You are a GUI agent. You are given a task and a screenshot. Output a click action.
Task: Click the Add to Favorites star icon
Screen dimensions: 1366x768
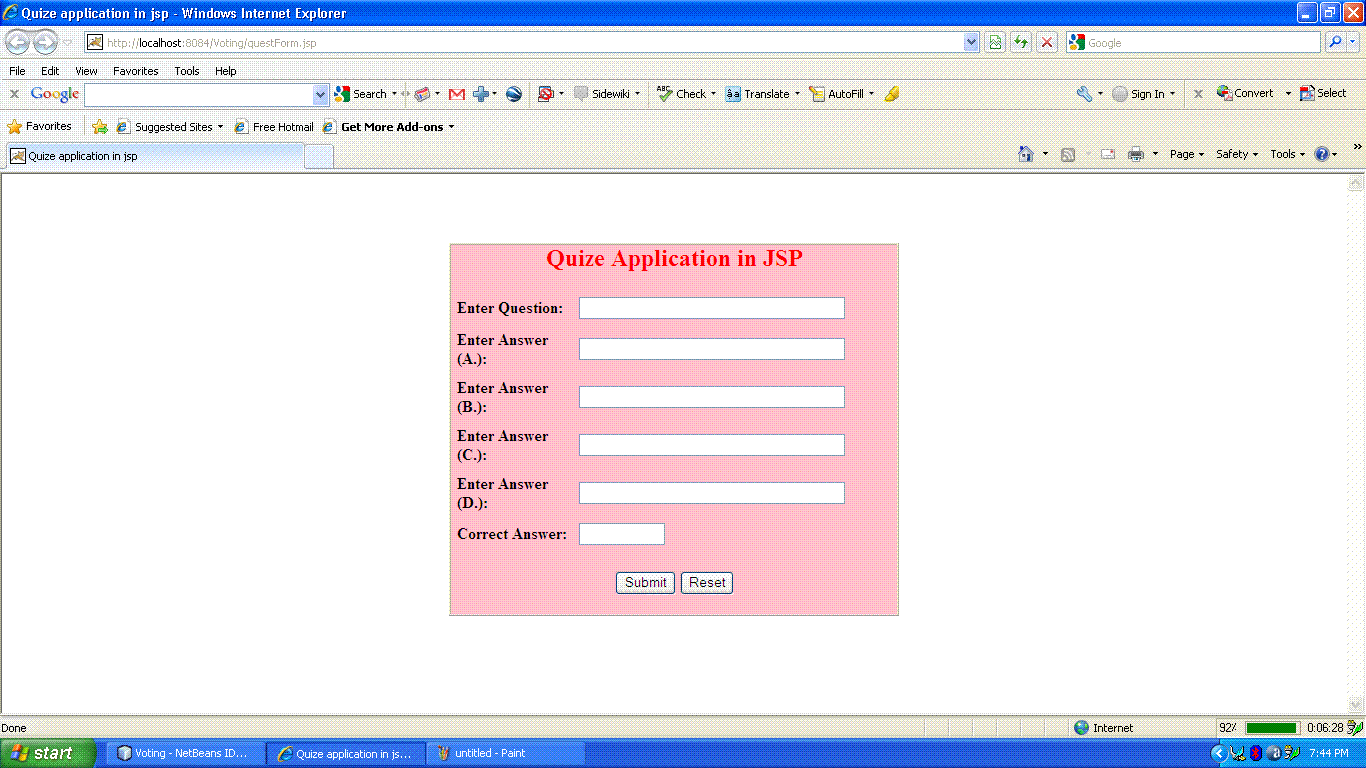coord(100,127)
